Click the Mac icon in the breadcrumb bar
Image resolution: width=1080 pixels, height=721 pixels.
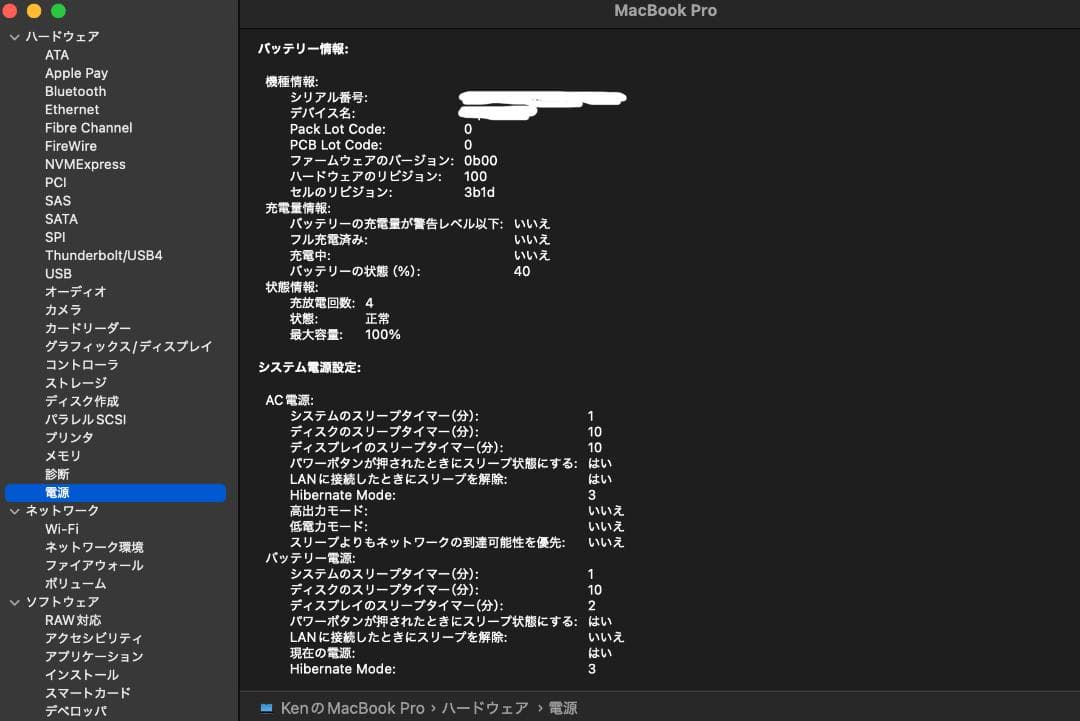click(x=267, y=707)
